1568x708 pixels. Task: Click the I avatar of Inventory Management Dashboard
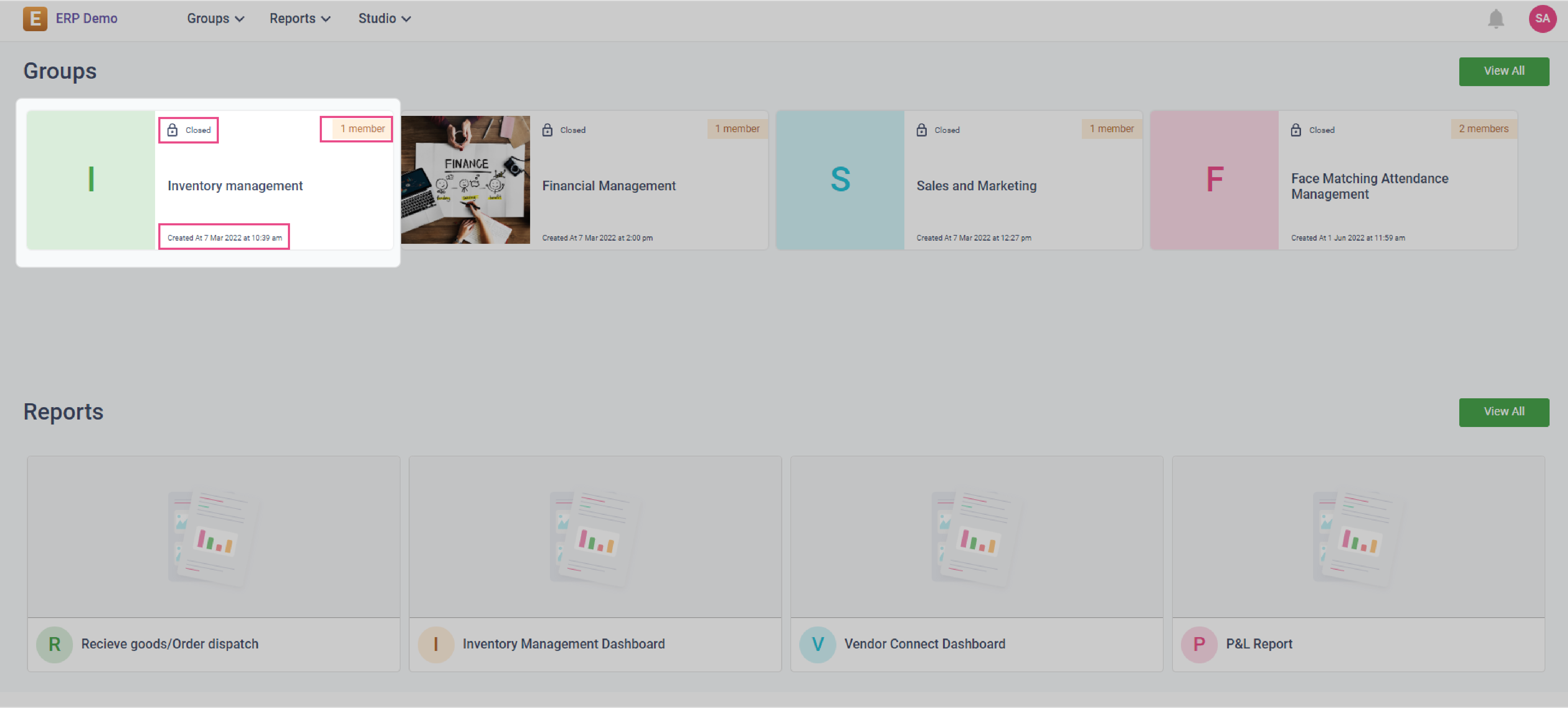click(435, 644)
